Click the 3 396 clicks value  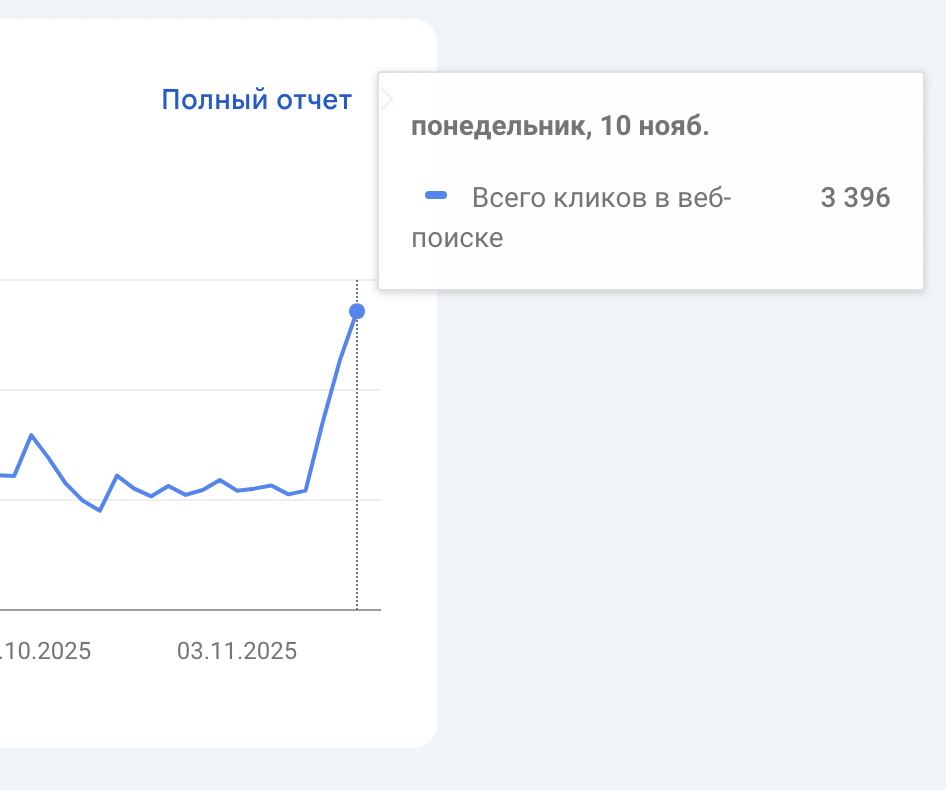pos(855,198)
